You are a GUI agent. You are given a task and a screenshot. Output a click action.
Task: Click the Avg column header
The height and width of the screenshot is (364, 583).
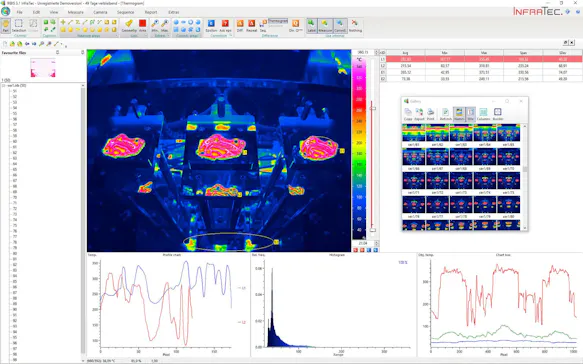pyautogui.click(x=406, y=53)
